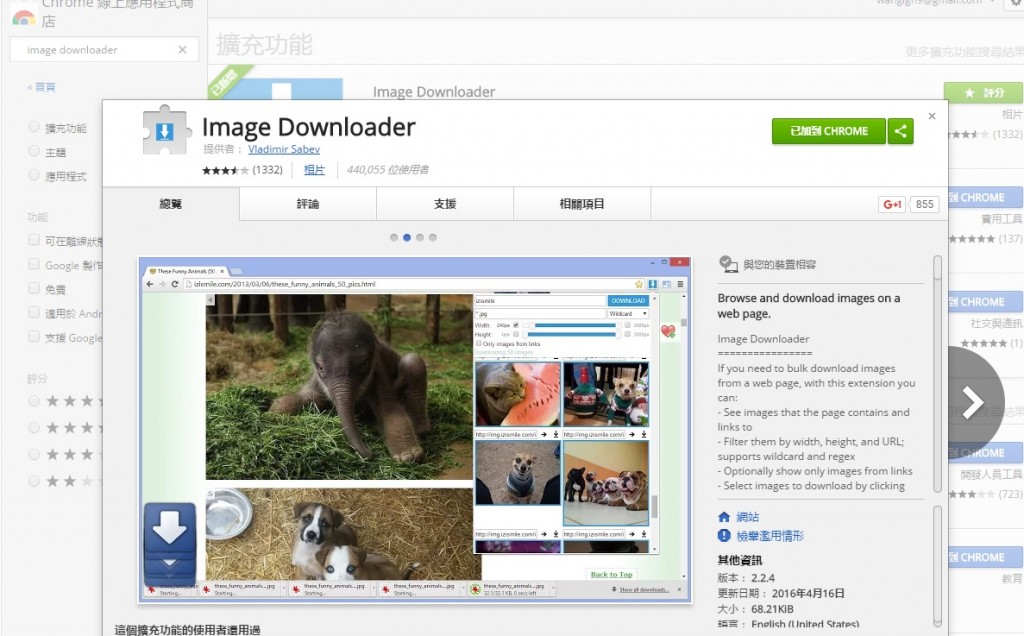Clear the image downloader search text

182,50
